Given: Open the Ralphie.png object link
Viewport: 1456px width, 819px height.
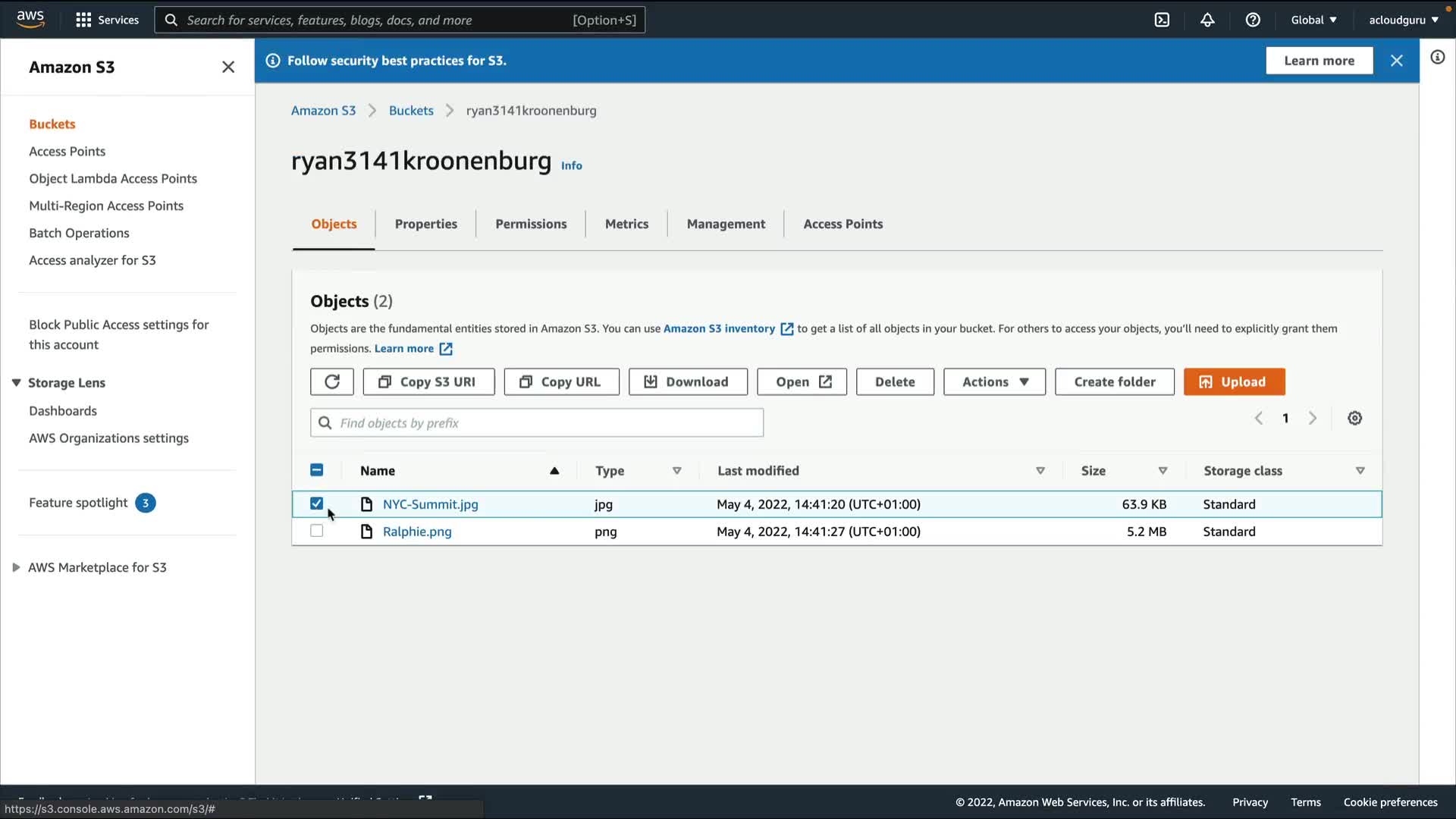Looking at the screenshot, I should (x=417, y=532).
